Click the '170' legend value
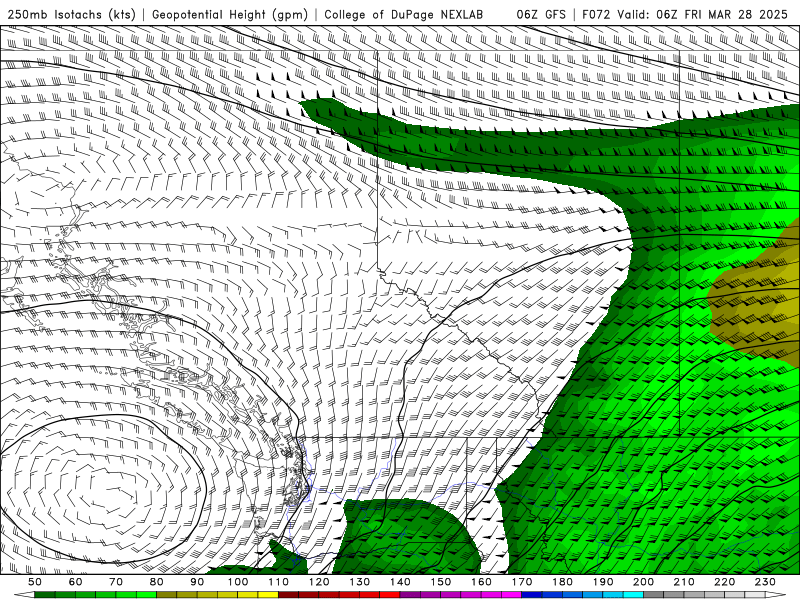The image size is (800, 600). (x=522, y=582)
